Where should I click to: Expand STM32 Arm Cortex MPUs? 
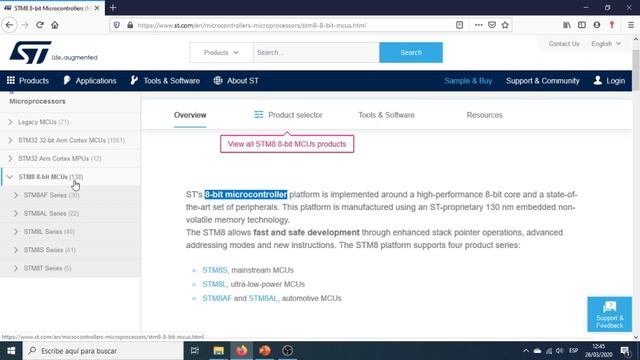coord(10,158)
